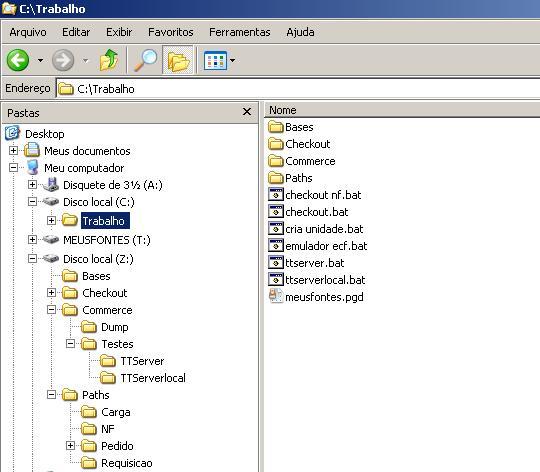Open the Arquivo menu
The image size is (540, 472).
click(28, 32)
